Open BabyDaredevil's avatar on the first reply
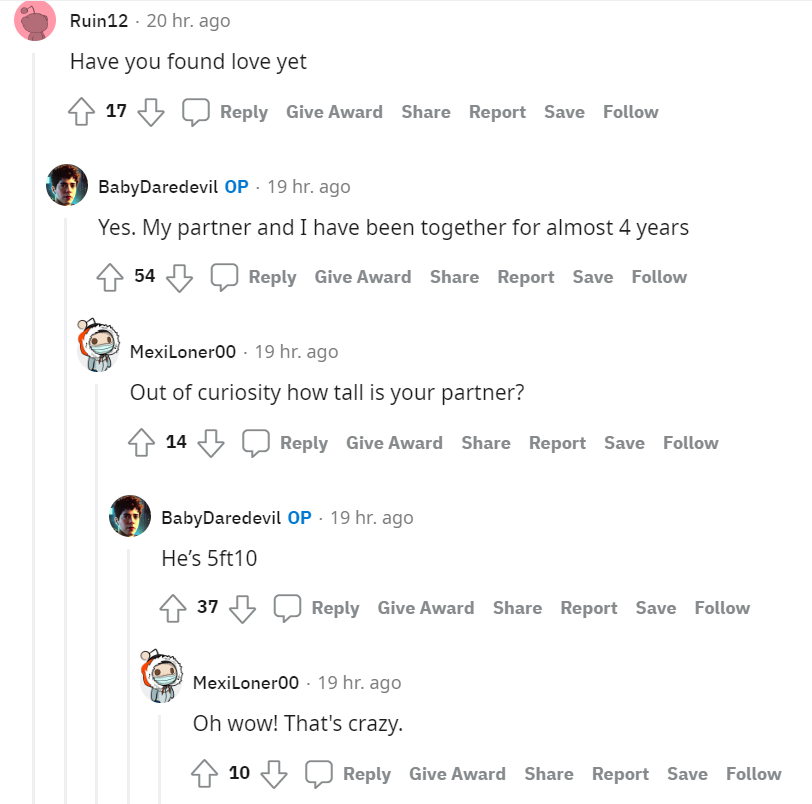The height and width of the screenshot is (804, 812). 67,185
